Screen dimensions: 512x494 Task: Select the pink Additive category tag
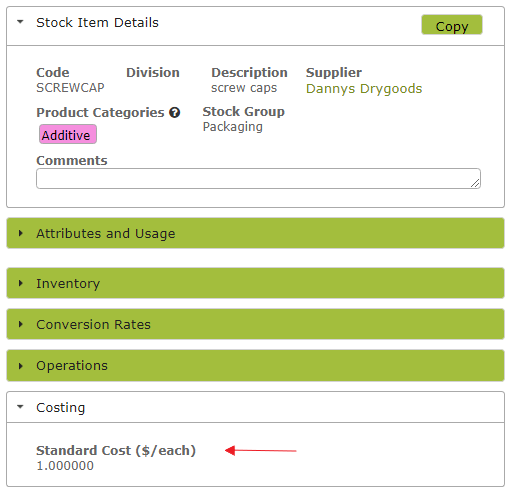pos(68,134)
